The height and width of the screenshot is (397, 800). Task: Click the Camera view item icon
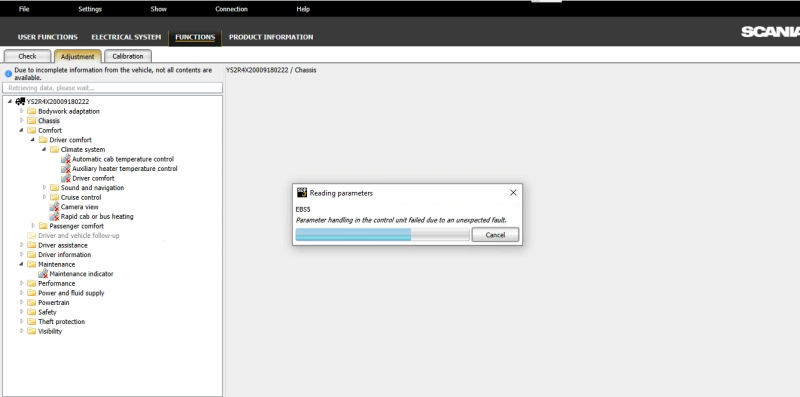click(x=55, y=207)
